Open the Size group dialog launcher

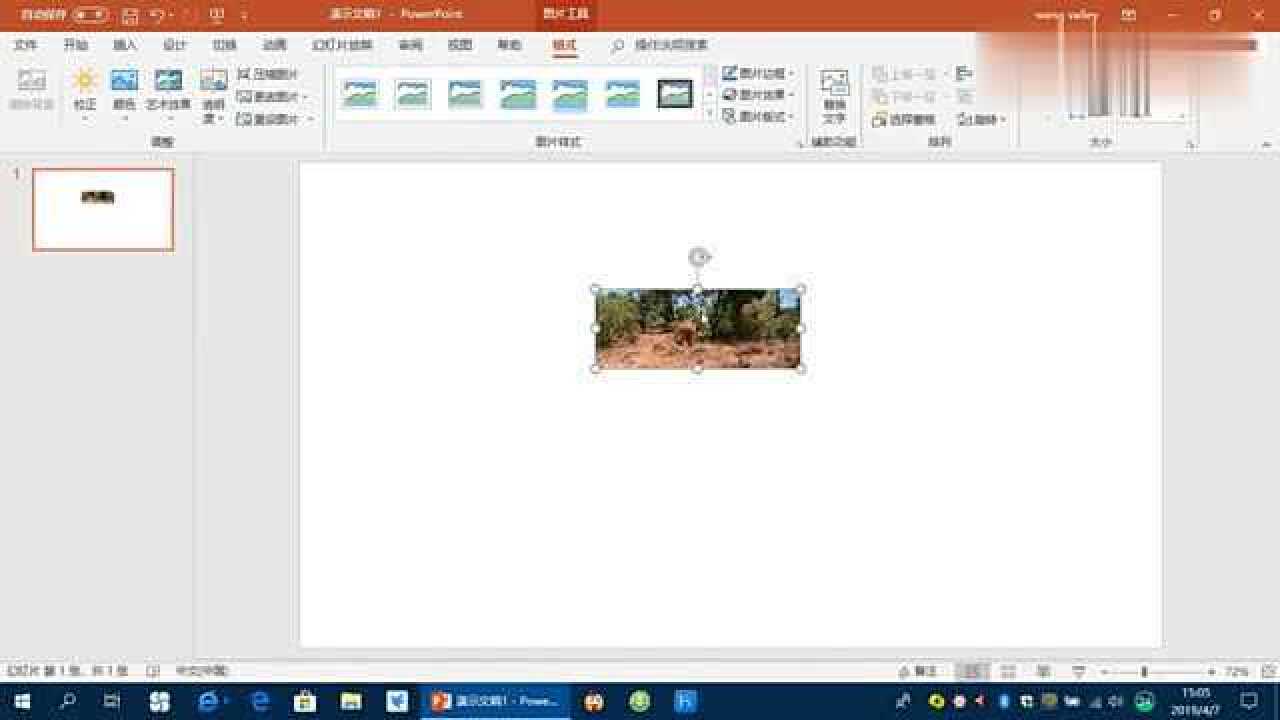coord(1190,145)
